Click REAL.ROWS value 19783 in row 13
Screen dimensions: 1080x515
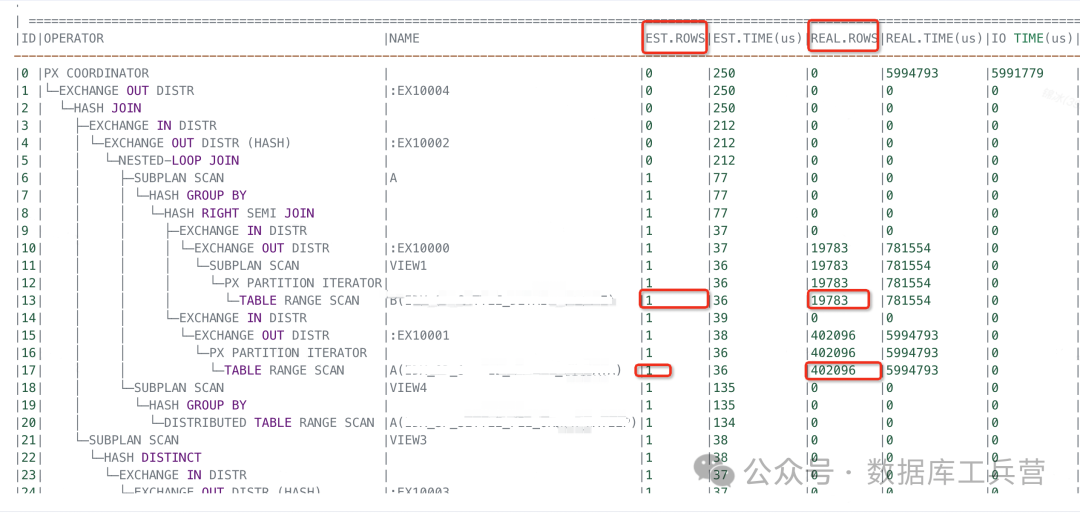click(830, 300)
